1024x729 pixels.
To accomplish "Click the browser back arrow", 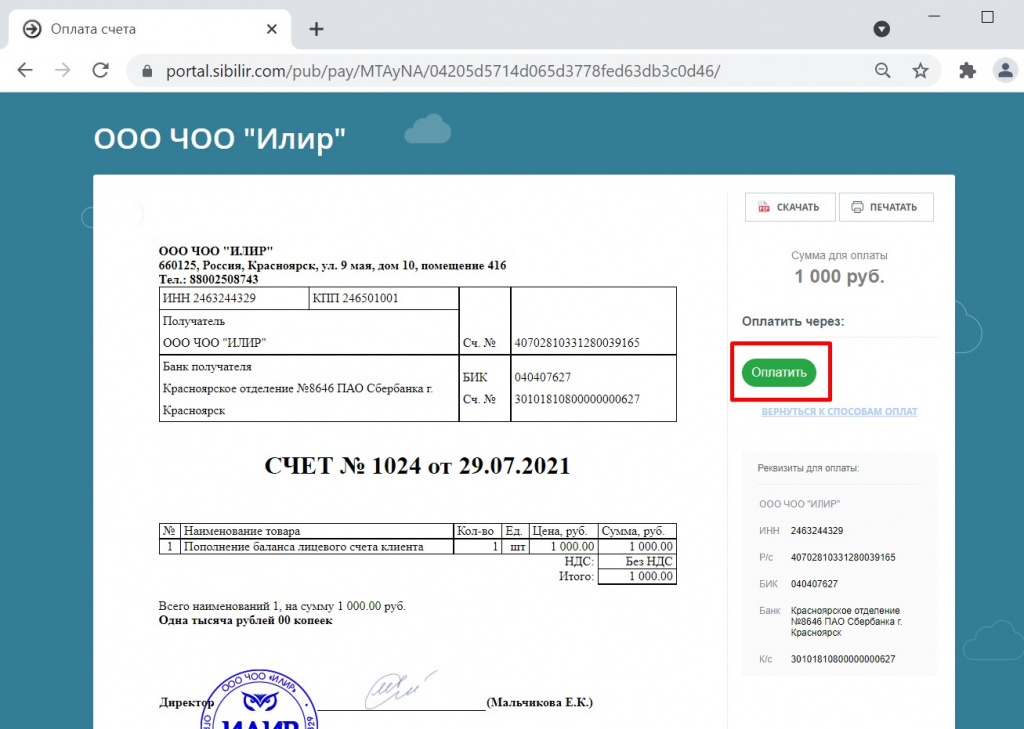I will pyautogui.click(x=25, y=70).
